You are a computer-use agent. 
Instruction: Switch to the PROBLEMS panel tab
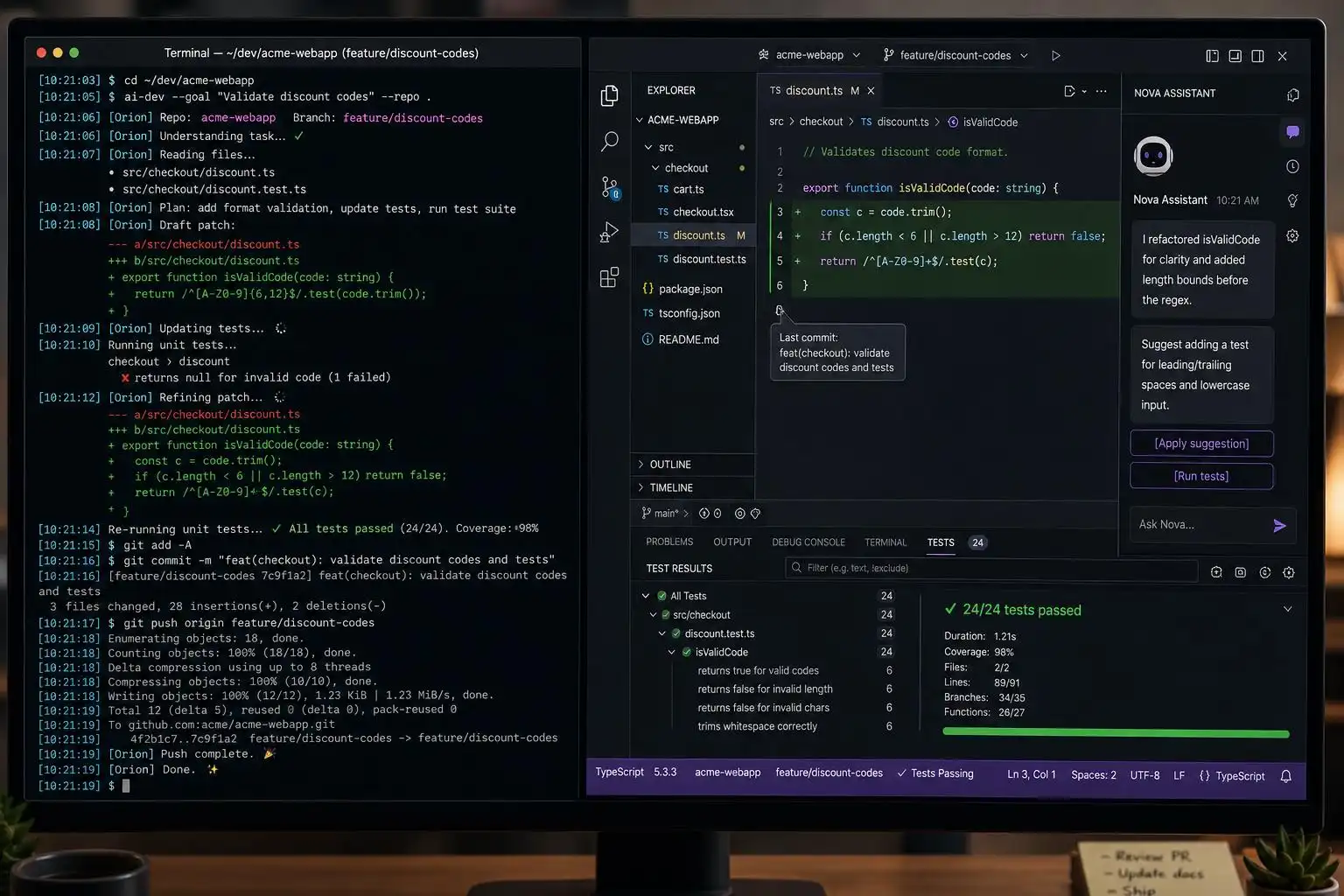click(669, 542)
